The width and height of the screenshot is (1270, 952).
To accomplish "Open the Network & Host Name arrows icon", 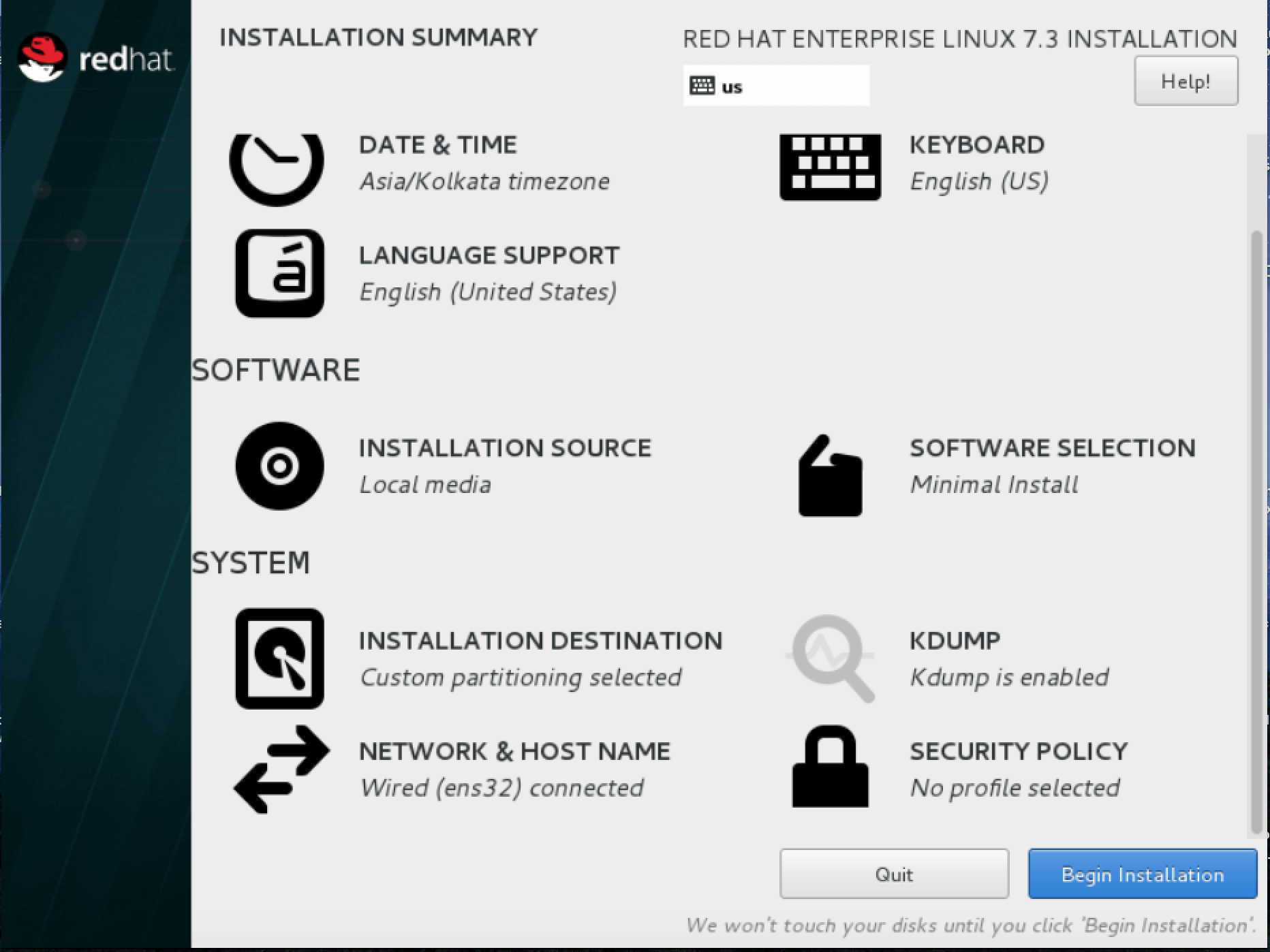I will 281,769.
